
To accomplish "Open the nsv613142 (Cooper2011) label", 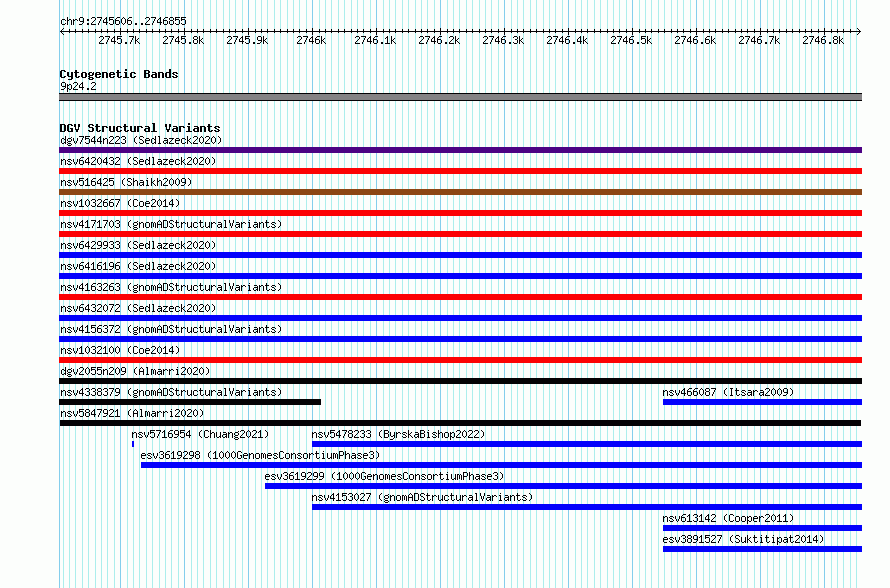I will (728, 518).
